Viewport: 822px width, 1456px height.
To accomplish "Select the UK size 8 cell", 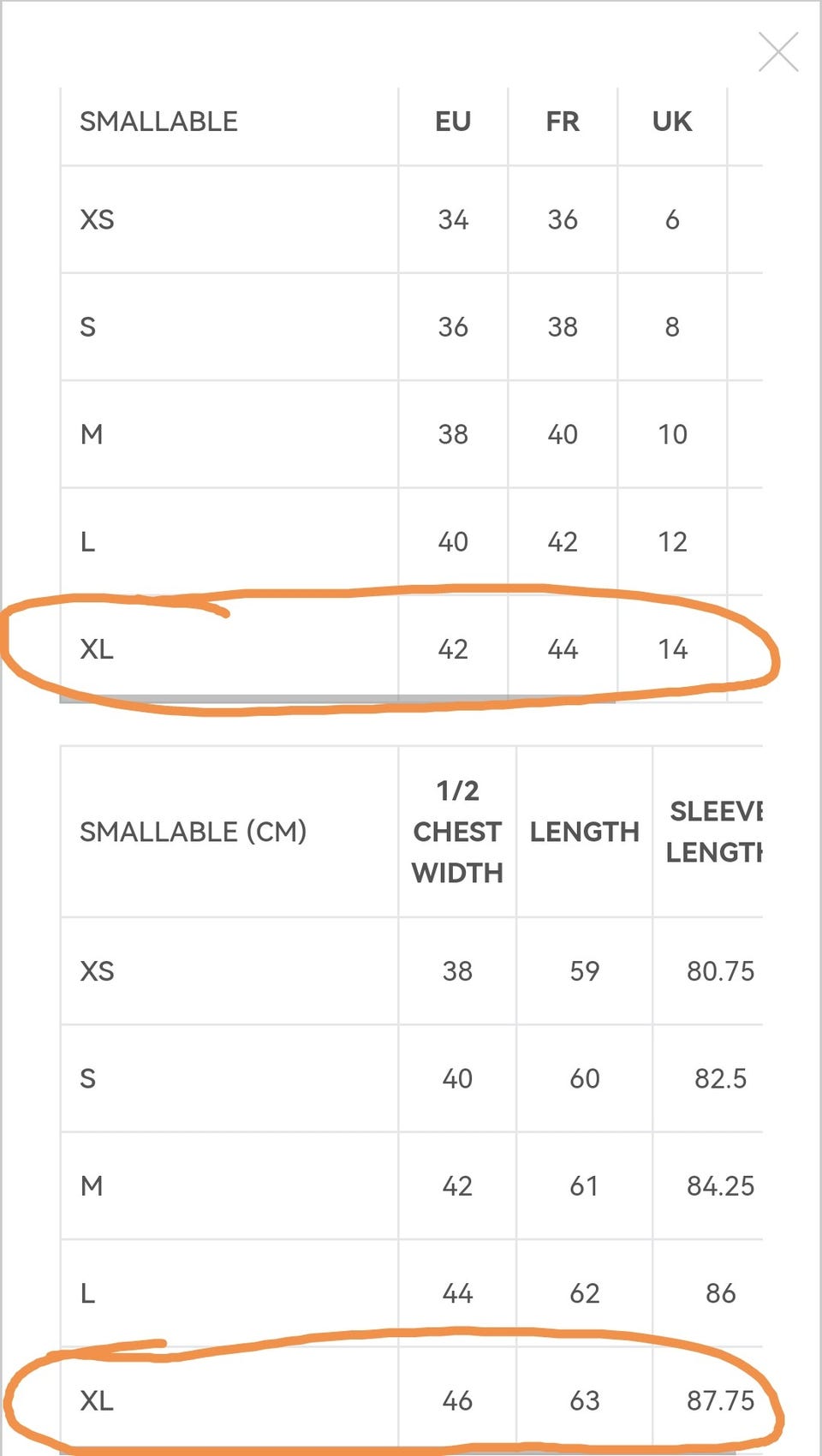I will [672, 327].
